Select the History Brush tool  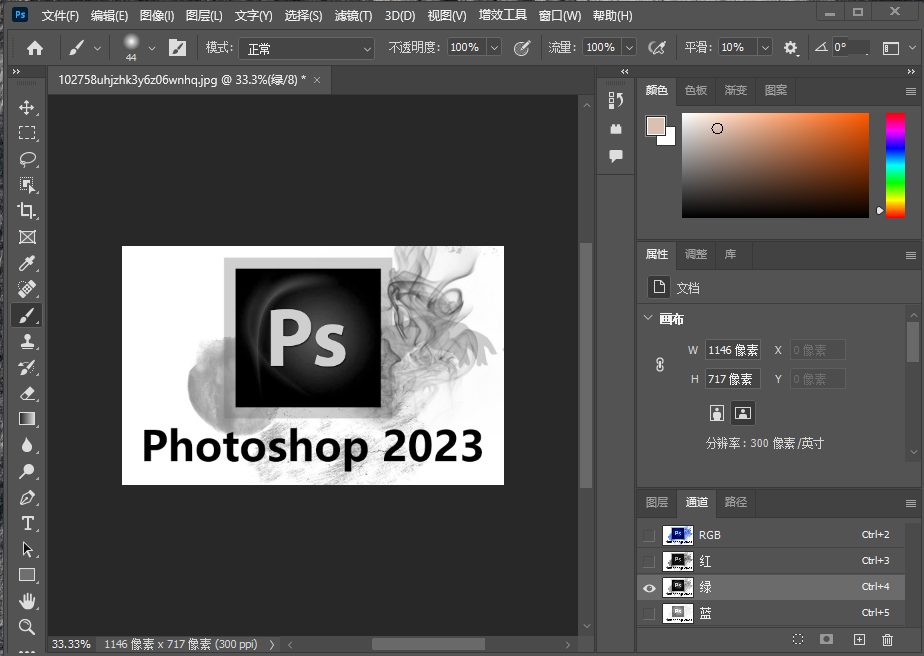point(27,367)
